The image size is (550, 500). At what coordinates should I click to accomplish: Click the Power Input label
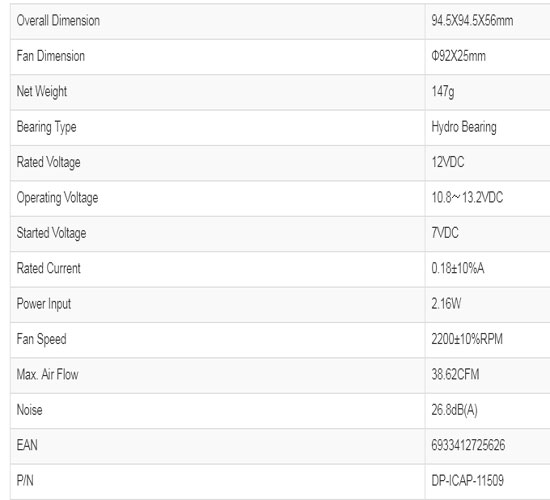[44, 304]
